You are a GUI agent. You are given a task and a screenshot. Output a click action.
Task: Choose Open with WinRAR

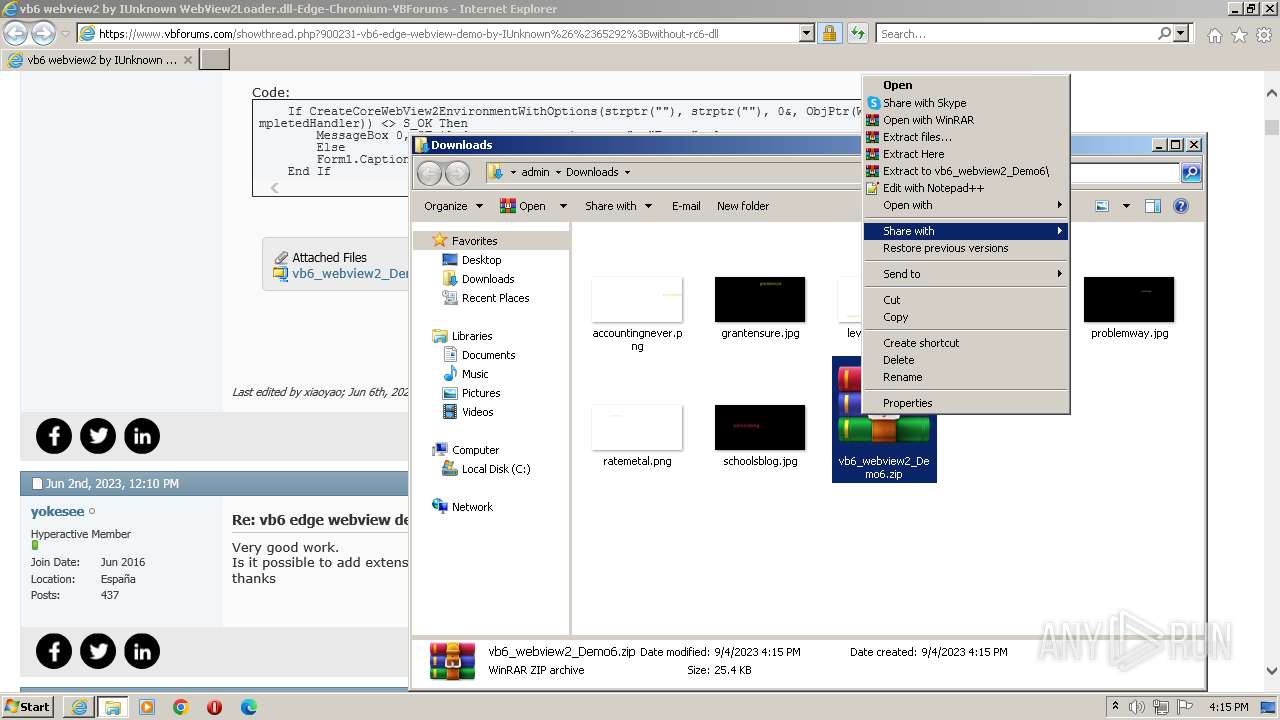pos(966,120)
